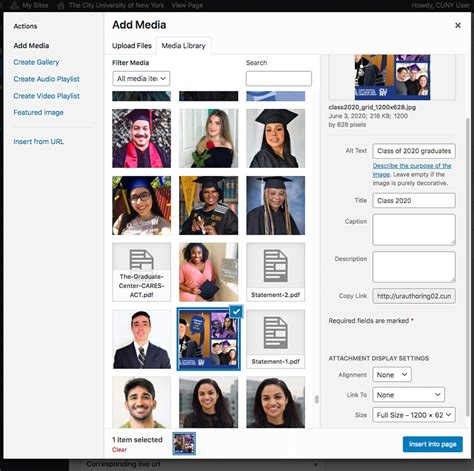Choose Insert from URL option
The image size is (474, 471).
[39, 142]
